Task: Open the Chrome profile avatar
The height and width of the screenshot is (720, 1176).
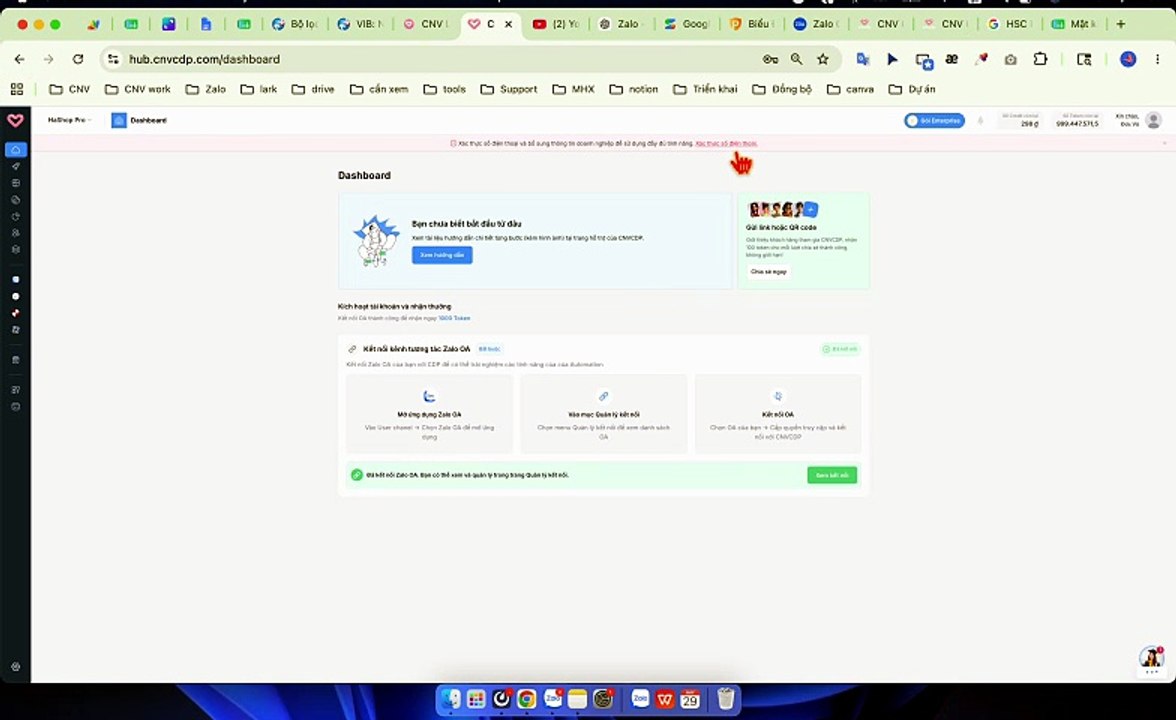Action: (x=1128, y=58)
